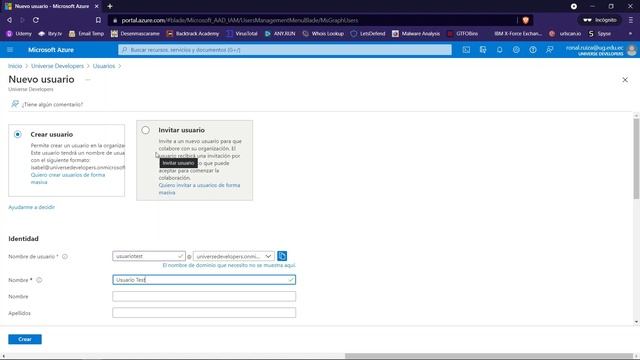Viewport: 640px width, 360px height.
Task: Open the domain name not shown link
Action: click(229, 265)
